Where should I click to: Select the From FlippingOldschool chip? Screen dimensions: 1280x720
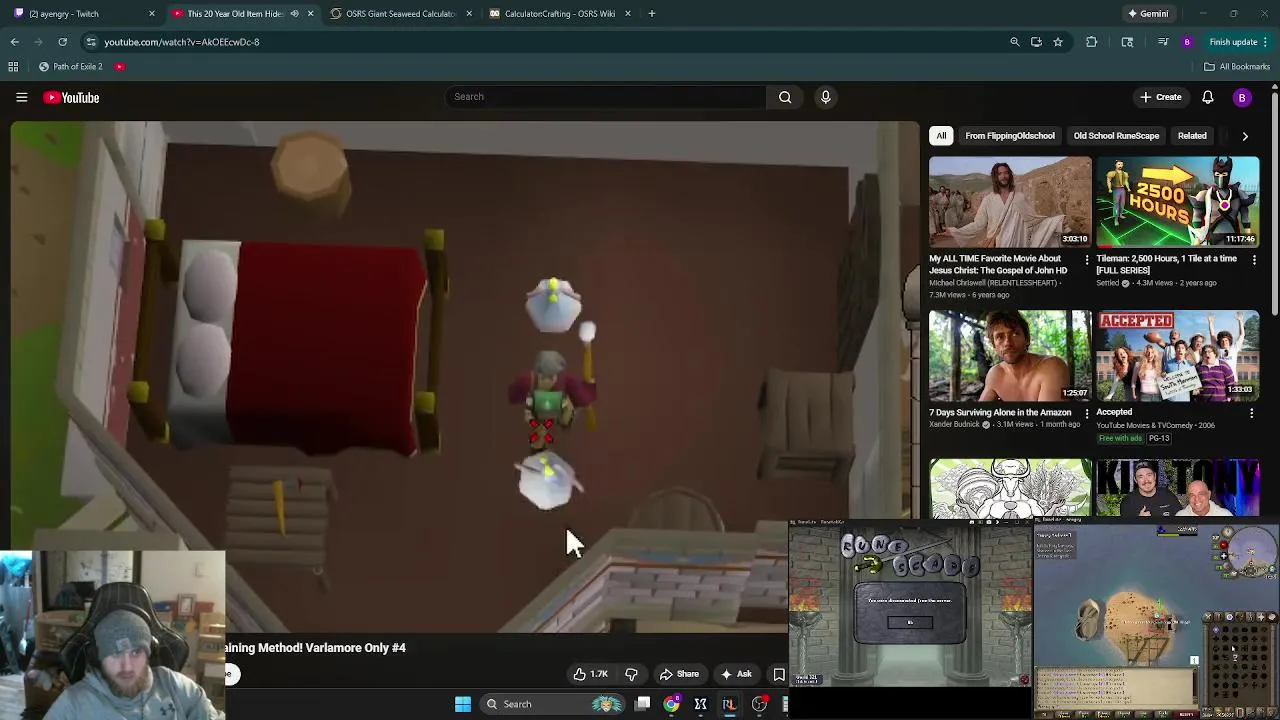point(1010,136)
